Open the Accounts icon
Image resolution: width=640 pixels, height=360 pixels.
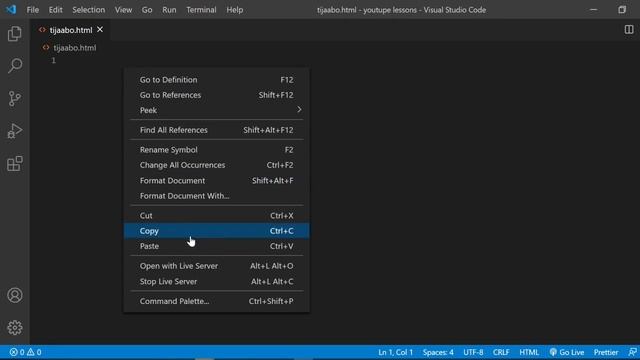[15, 295]
